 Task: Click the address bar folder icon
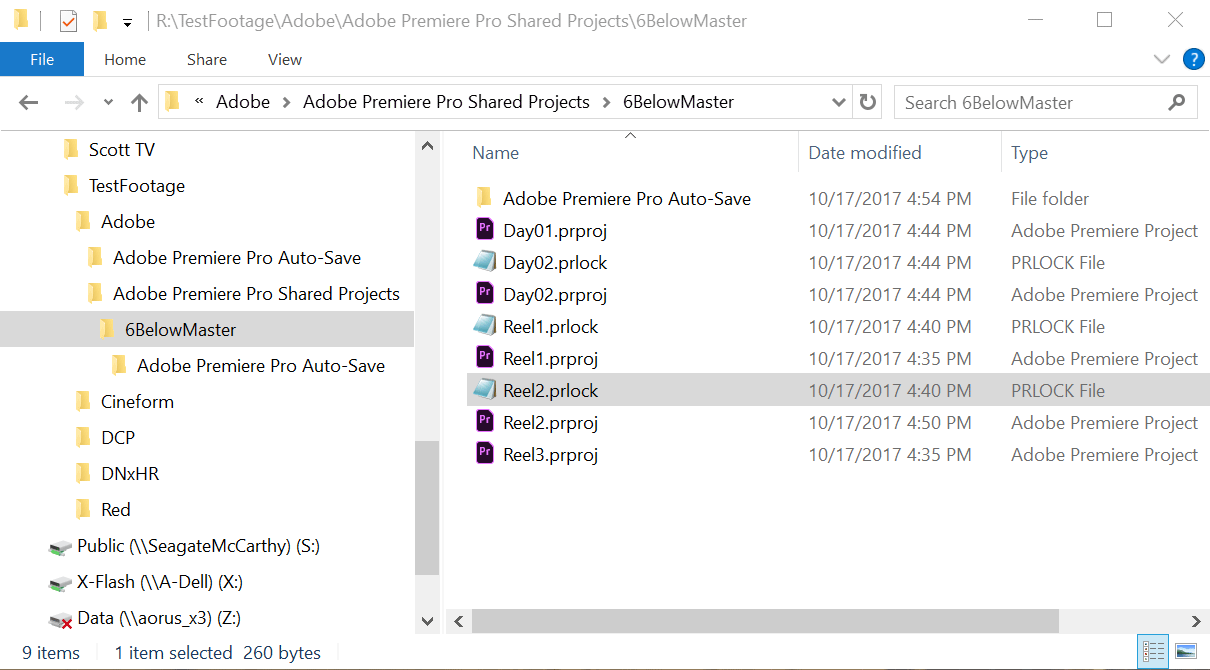click(x=172, y=102)
